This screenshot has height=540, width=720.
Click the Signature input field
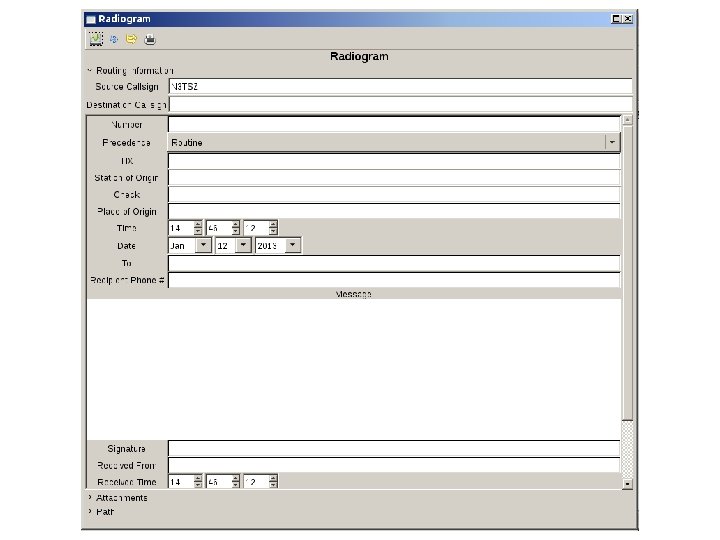click(394, 449)
